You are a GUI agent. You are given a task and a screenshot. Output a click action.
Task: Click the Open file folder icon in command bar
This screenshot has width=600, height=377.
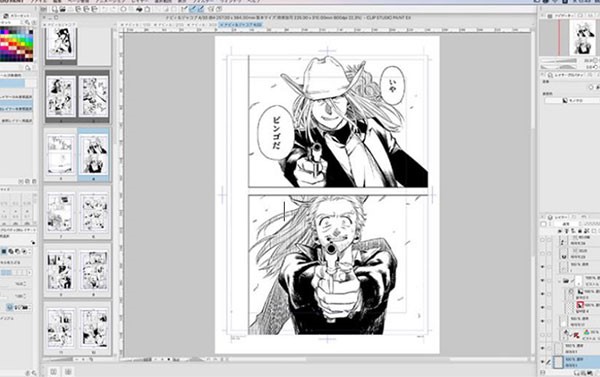coord(62,9)
